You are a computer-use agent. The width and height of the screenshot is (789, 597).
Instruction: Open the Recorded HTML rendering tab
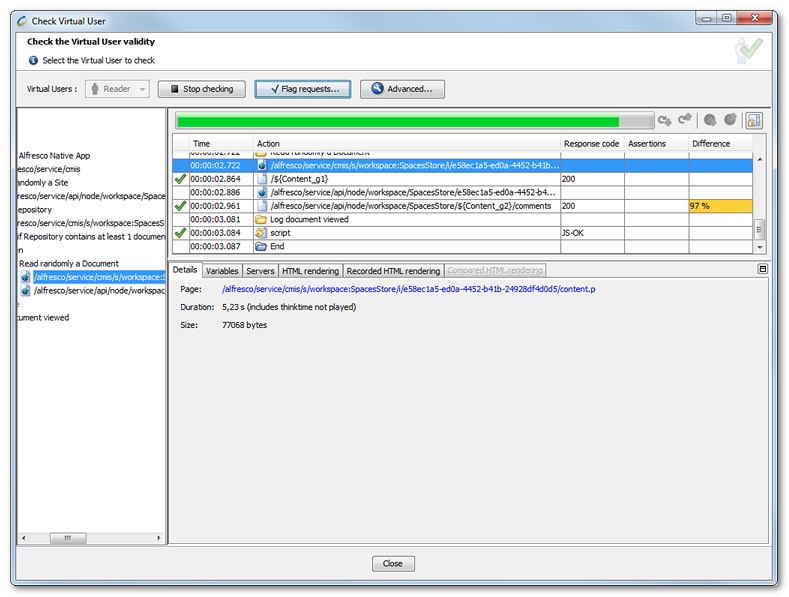(393, 271)
